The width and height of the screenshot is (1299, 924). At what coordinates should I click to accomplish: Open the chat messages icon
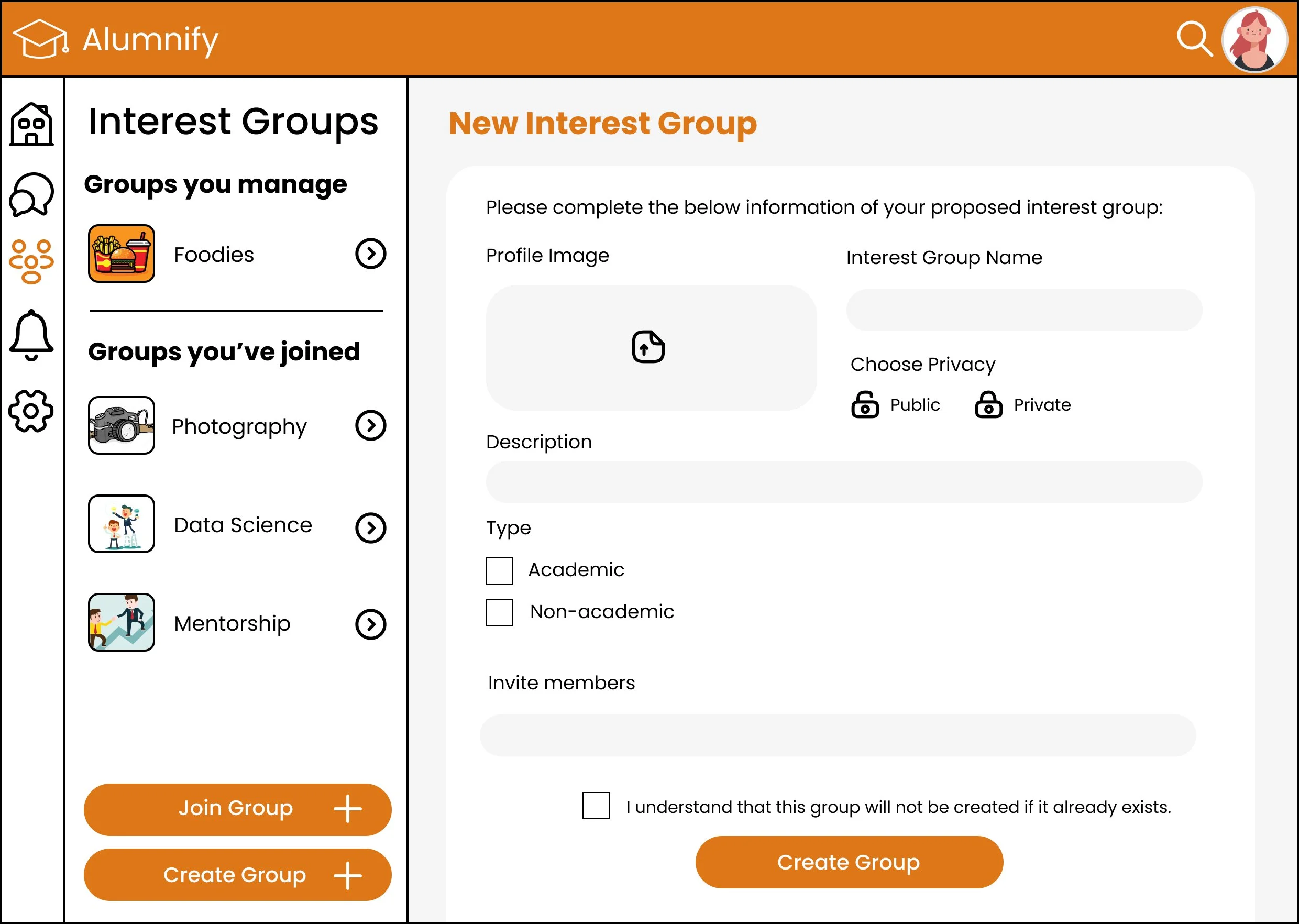point(31,194)
